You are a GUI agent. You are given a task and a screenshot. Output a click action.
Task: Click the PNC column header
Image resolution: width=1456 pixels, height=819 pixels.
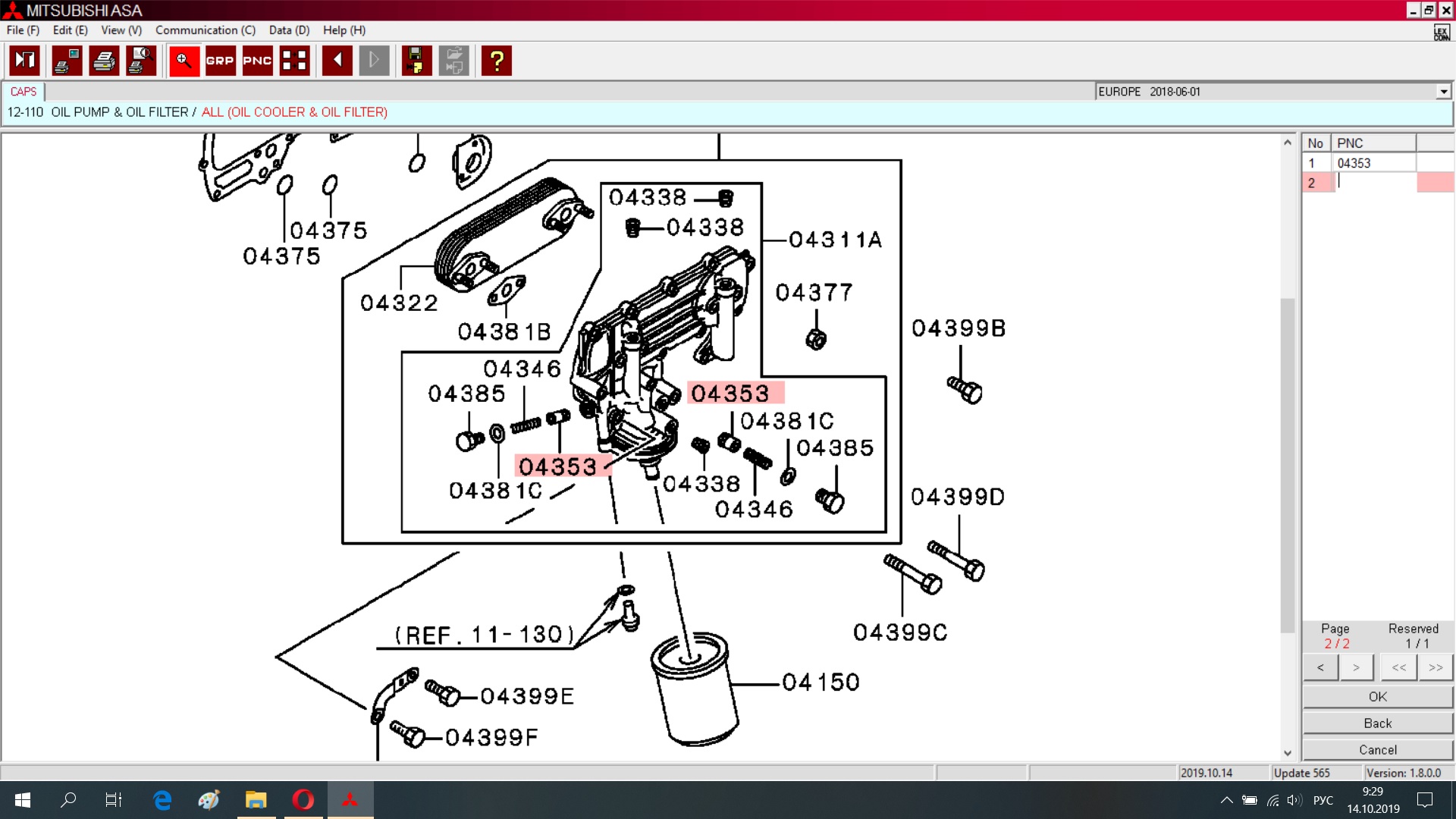[x=1373, y=143]
